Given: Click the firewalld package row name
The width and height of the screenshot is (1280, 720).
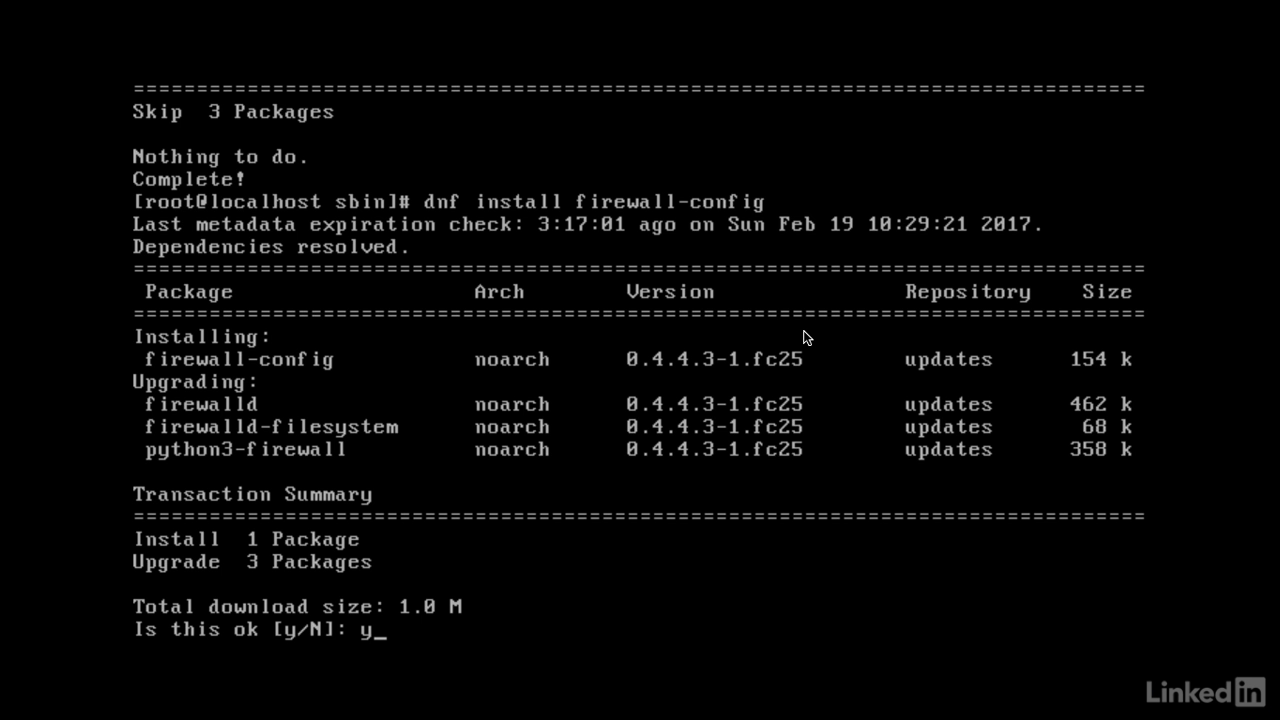Looking at the screenshot, I should click(x=201, y=404).
